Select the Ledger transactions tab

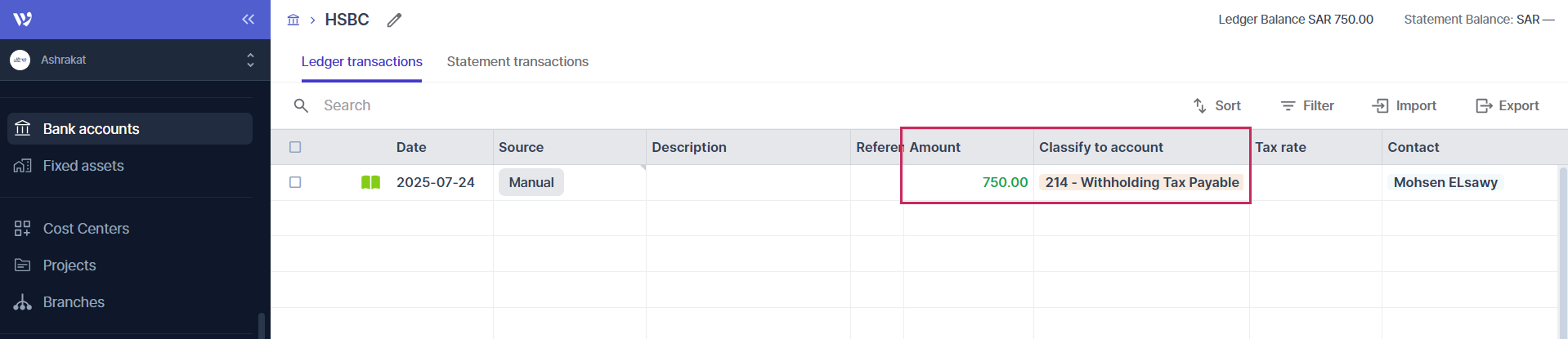pos(361,62)
